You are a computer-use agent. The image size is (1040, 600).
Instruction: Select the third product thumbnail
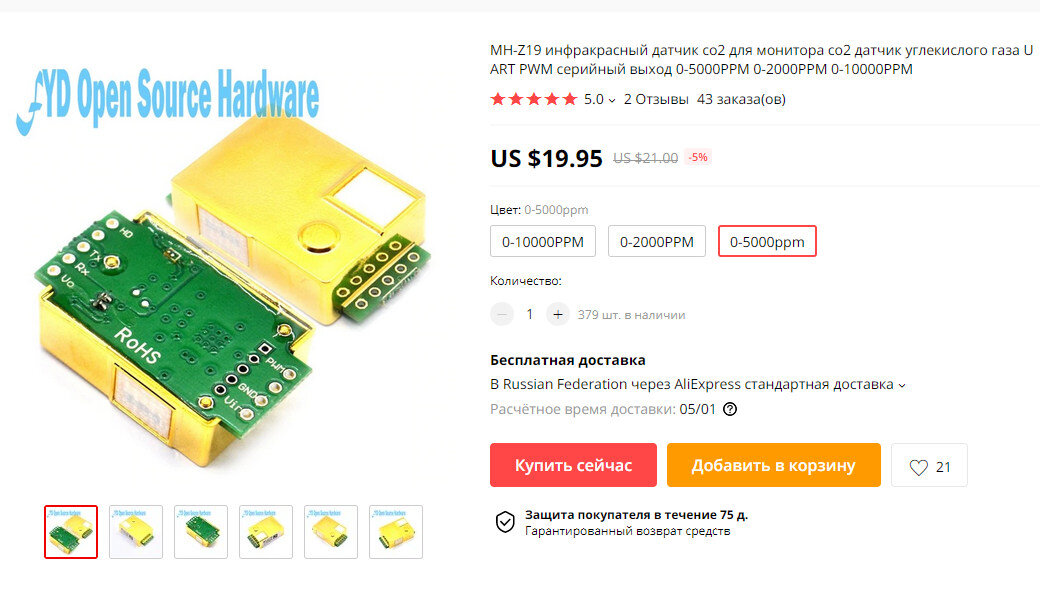(201, 532)
